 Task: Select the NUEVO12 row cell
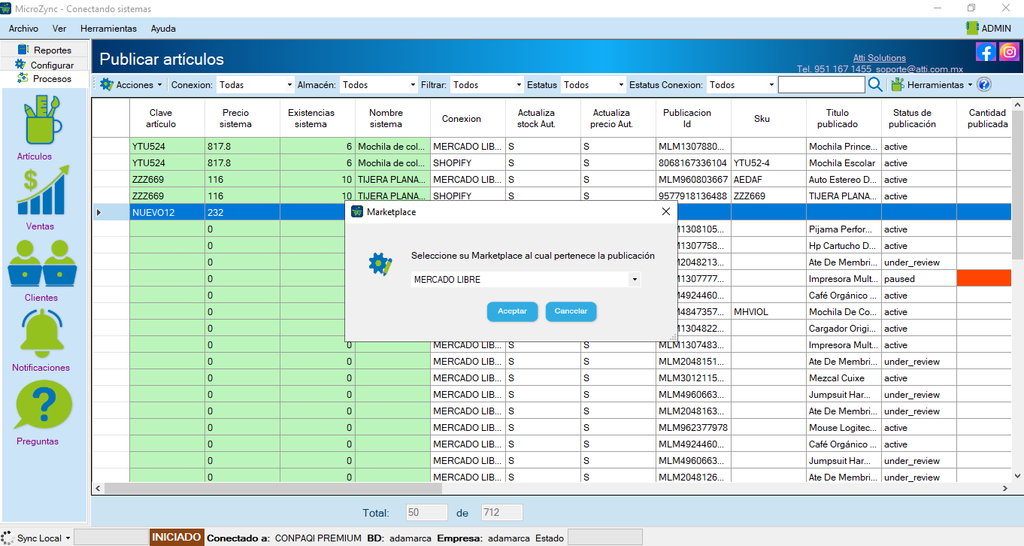pyautogui.click(x=167, y=212)
